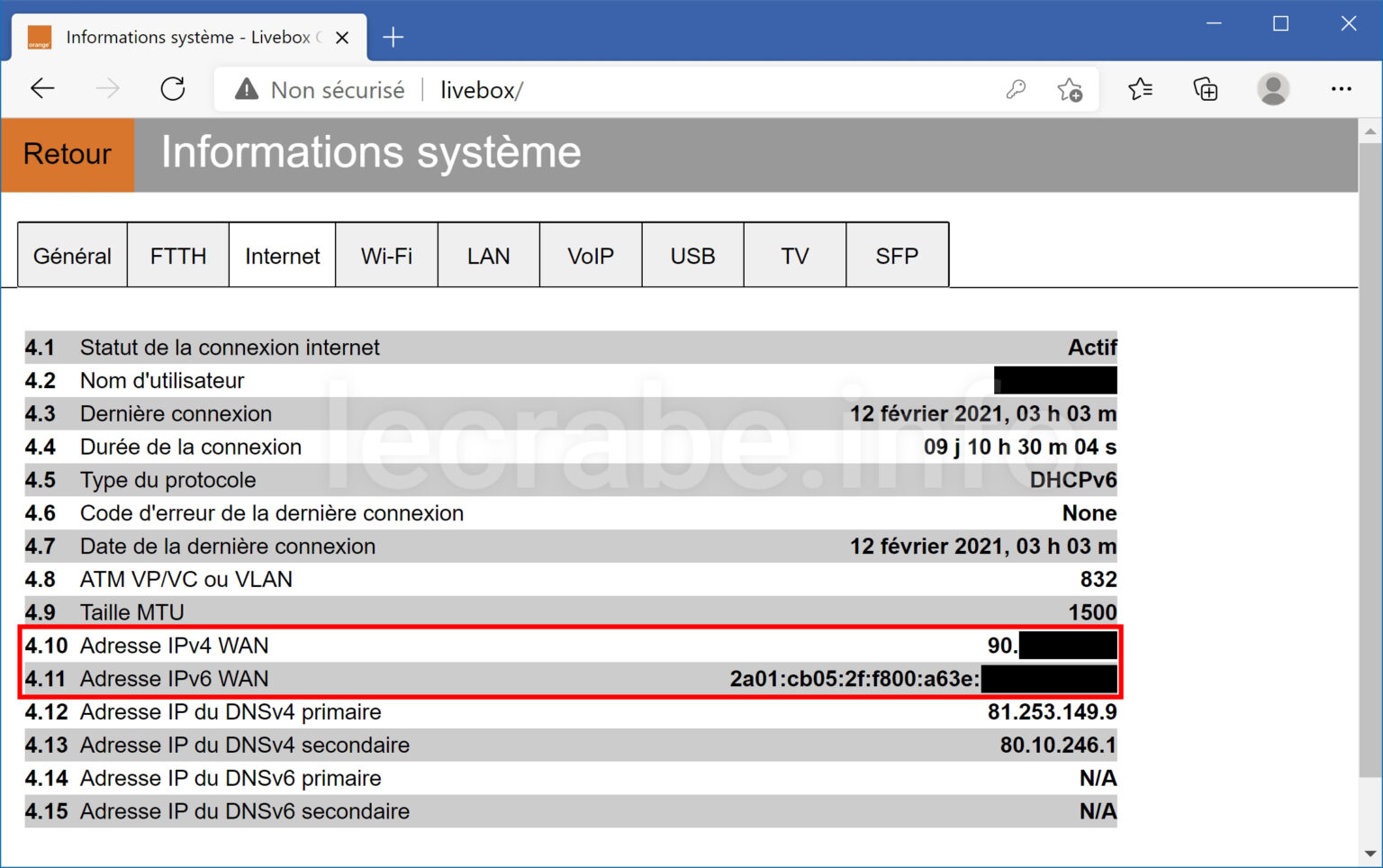Click the user profile avatar

click(x=1273, y=89)
